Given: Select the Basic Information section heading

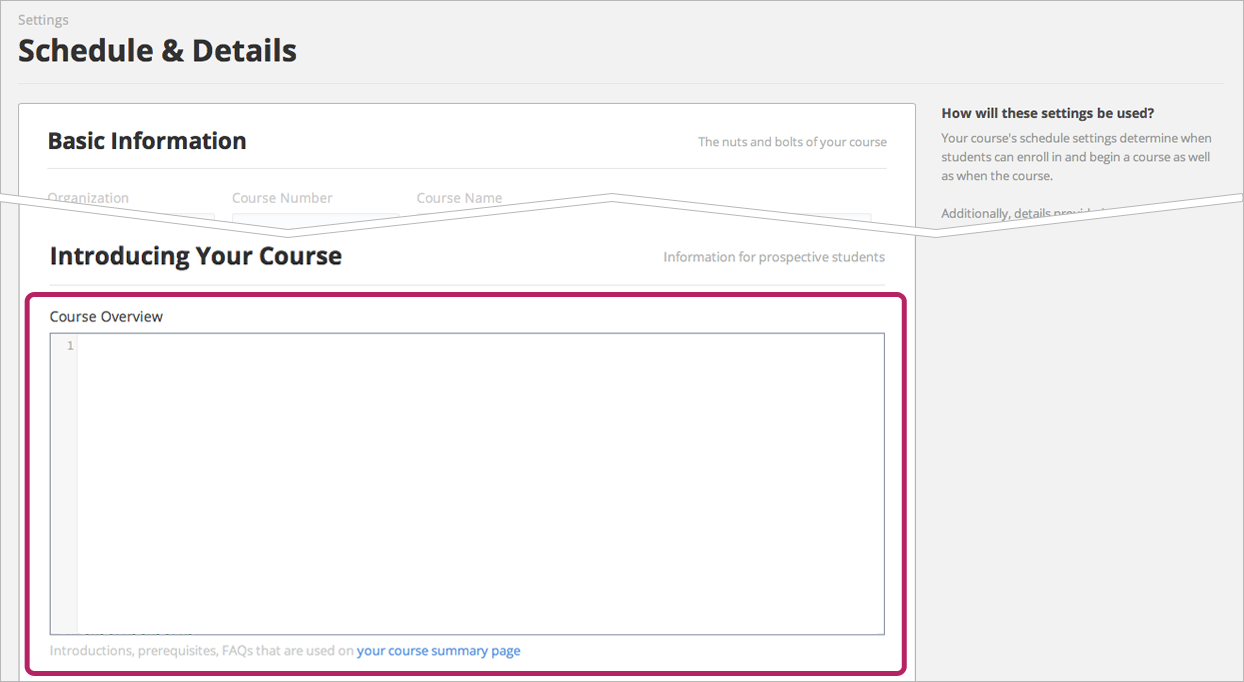Looking at the screenshot, I should coord(147,141).
